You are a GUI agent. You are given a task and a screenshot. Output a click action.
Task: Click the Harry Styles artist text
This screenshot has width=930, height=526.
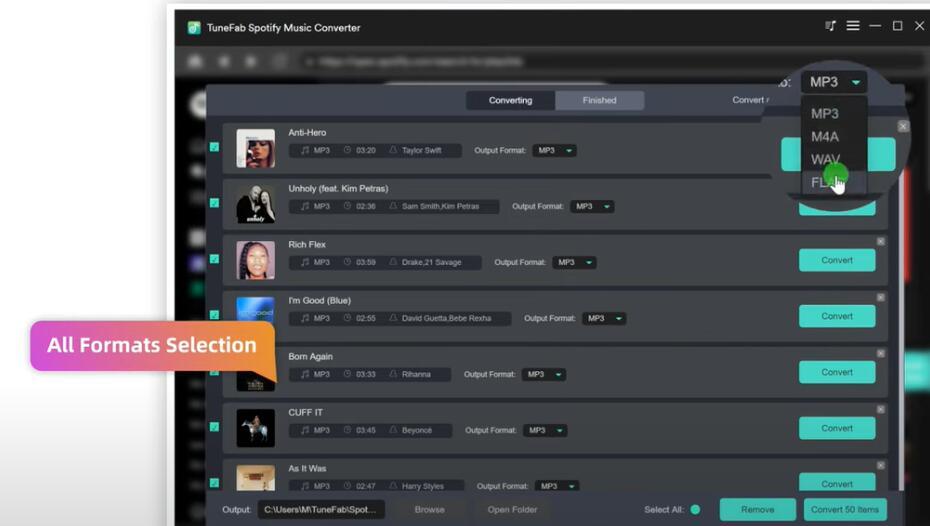click(422, 486)
